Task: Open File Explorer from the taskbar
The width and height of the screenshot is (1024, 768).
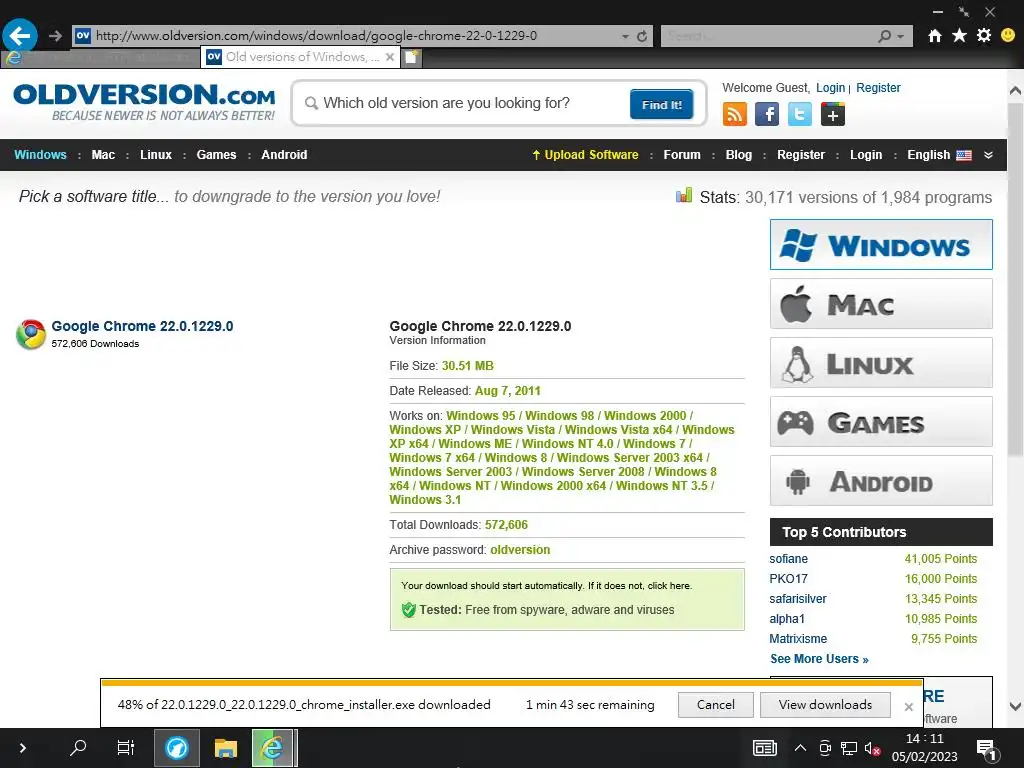Action: (x=225, y=748)
